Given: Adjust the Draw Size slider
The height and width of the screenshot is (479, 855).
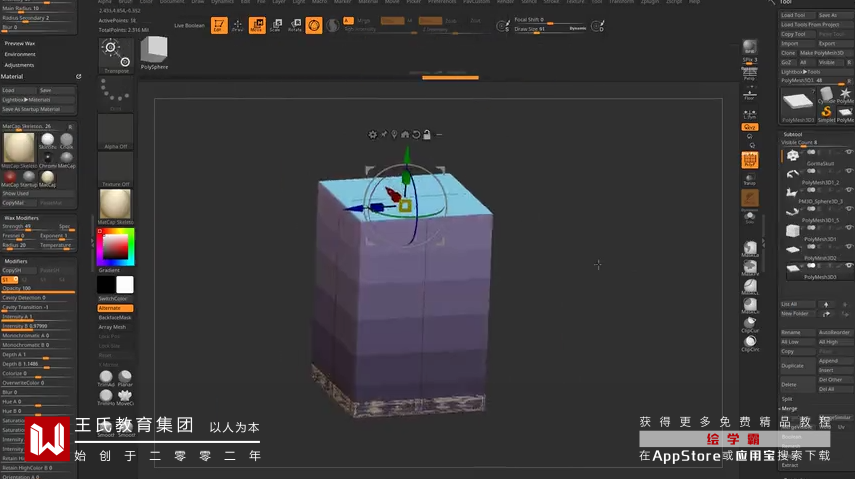Looking at the screenshot, I should pyautogui.click(x=551, y=29).
